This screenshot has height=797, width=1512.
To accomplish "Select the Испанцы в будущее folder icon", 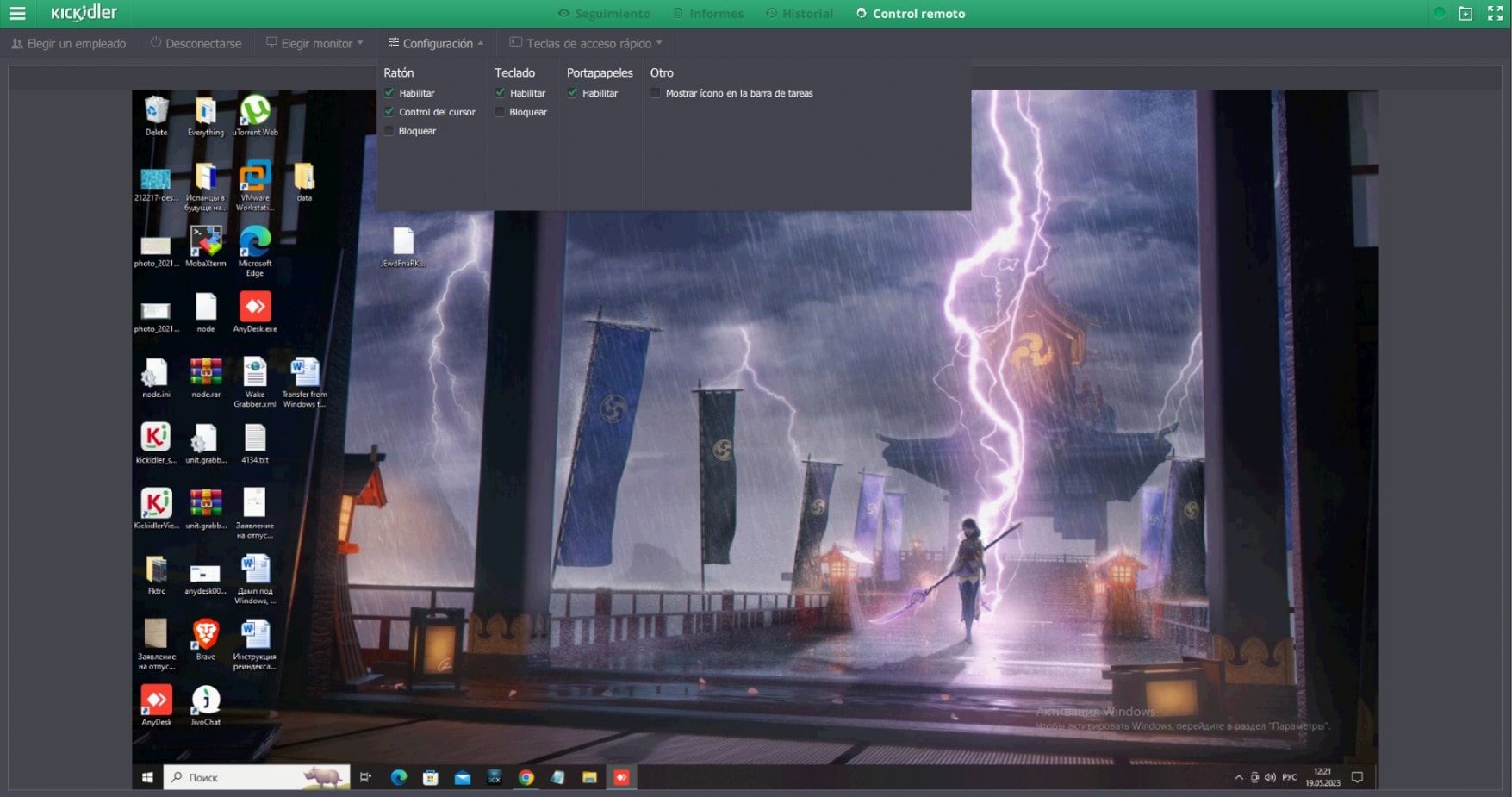I will [x=205, y=186].
